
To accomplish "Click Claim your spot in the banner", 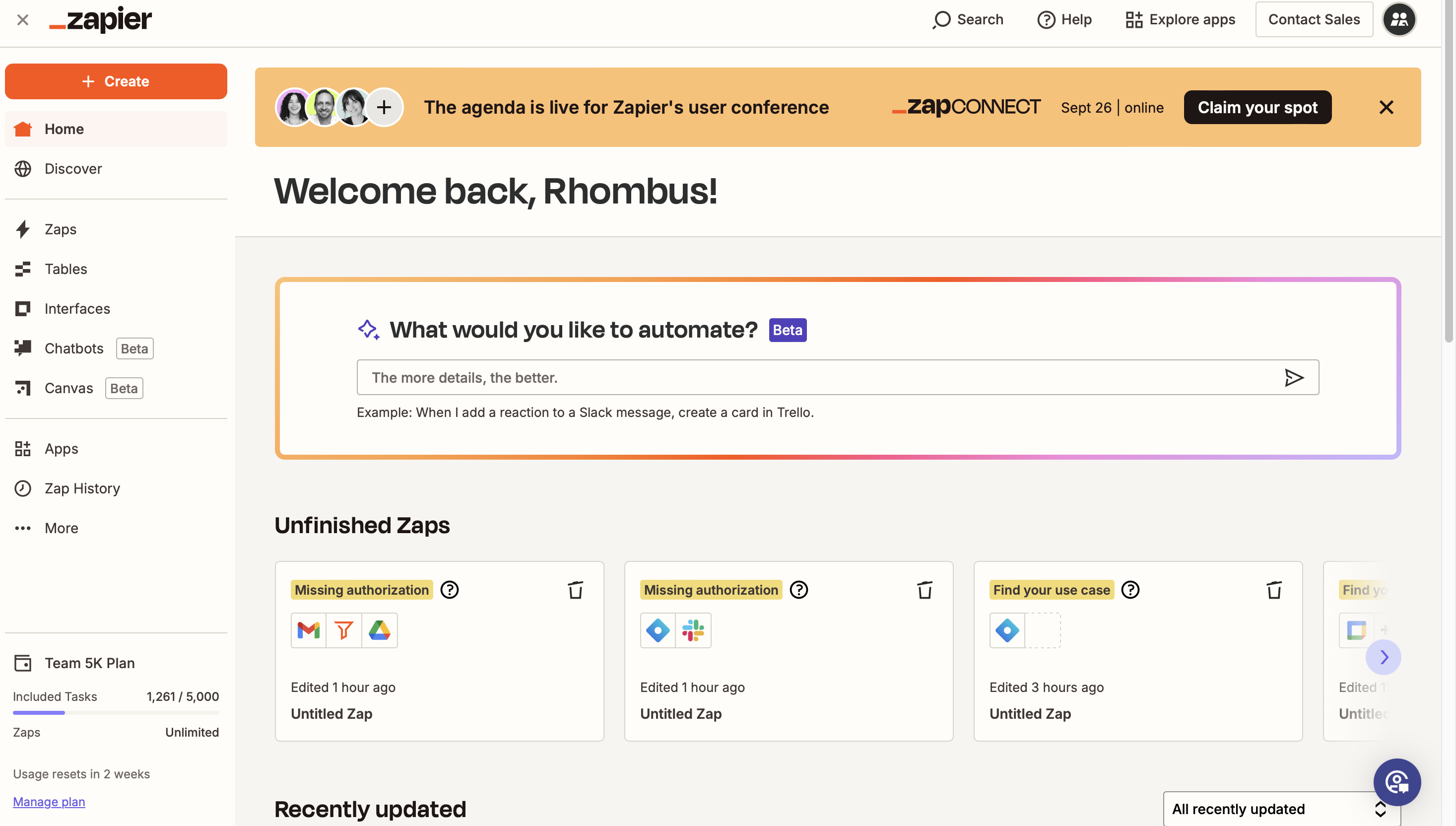I will pos(1257,107).
